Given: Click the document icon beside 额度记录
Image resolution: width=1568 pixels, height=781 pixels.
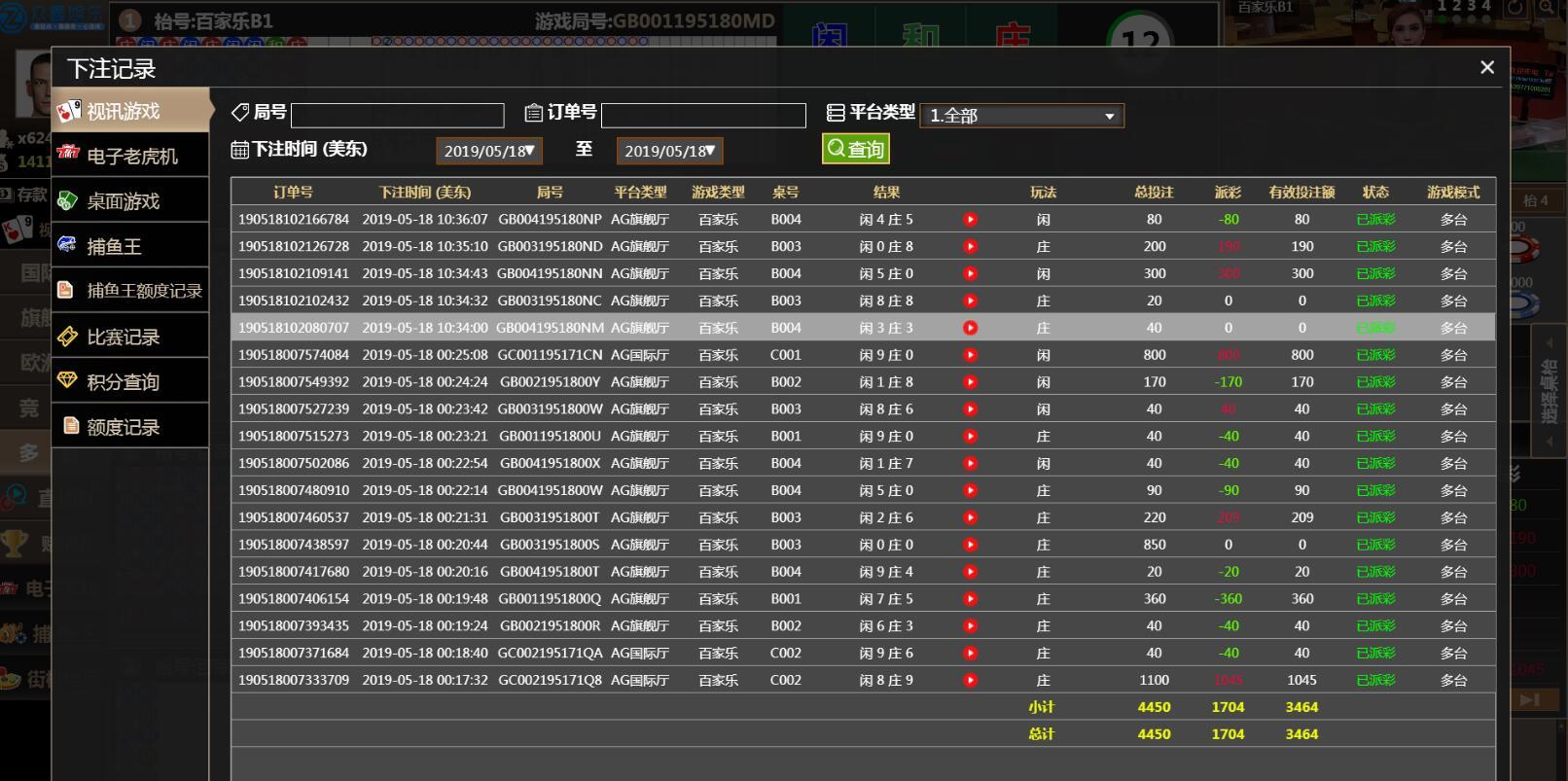Looking at the screenshot, I should (x=70, y=425).
